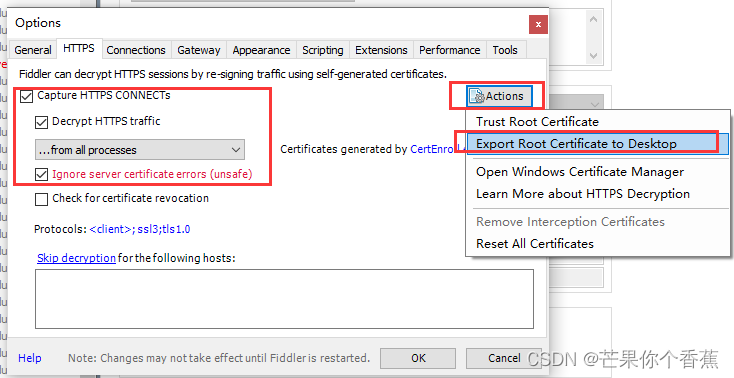The width and height of the screenshot is (734, 378).
Task: Toggle Capture HTTPS CONNECTs checkbox
Action: 27,96
